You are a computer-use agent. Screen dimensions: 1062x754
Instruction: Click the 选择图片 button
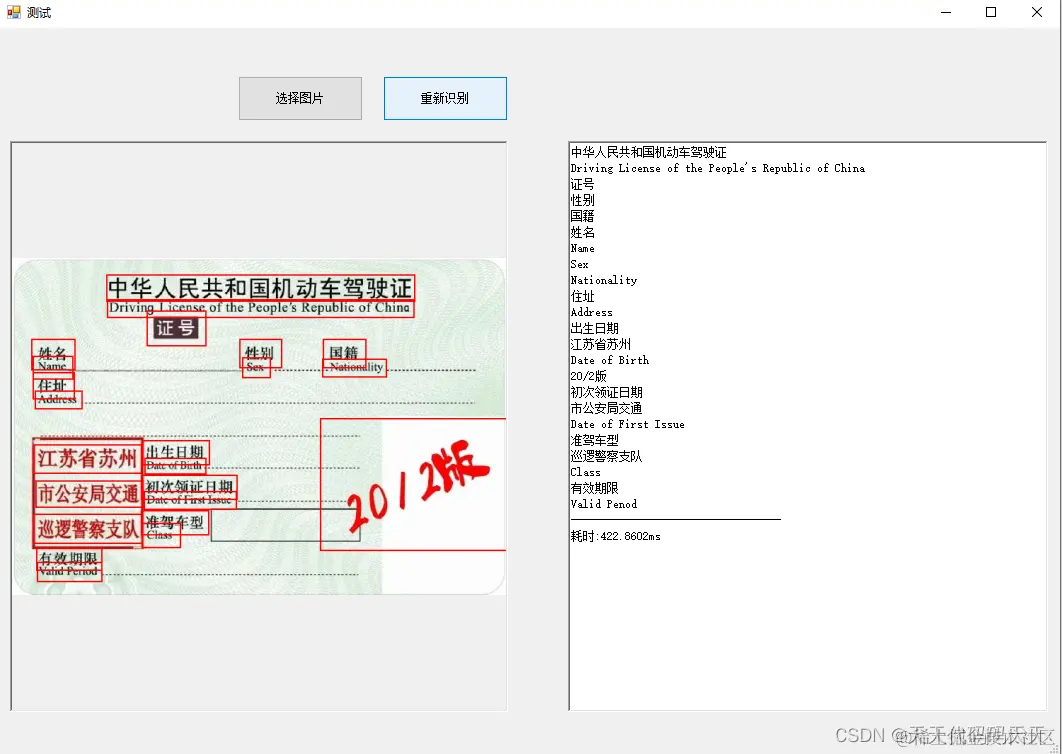[x=300, y=98]
